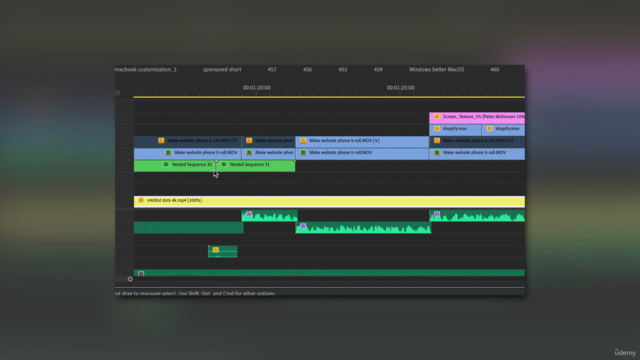Click the green fx badge on the short light-blue Make website phon clip

click(x=249, y=153)
